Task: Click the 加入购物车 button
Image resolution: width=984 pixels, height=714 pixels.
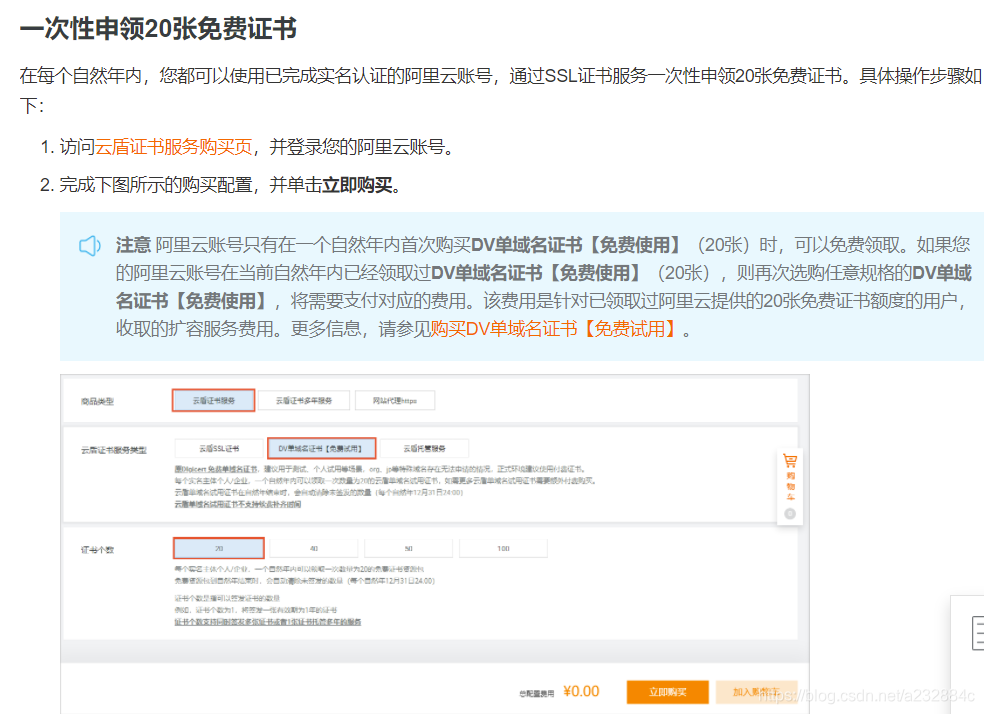Action: tap(756, 692)
